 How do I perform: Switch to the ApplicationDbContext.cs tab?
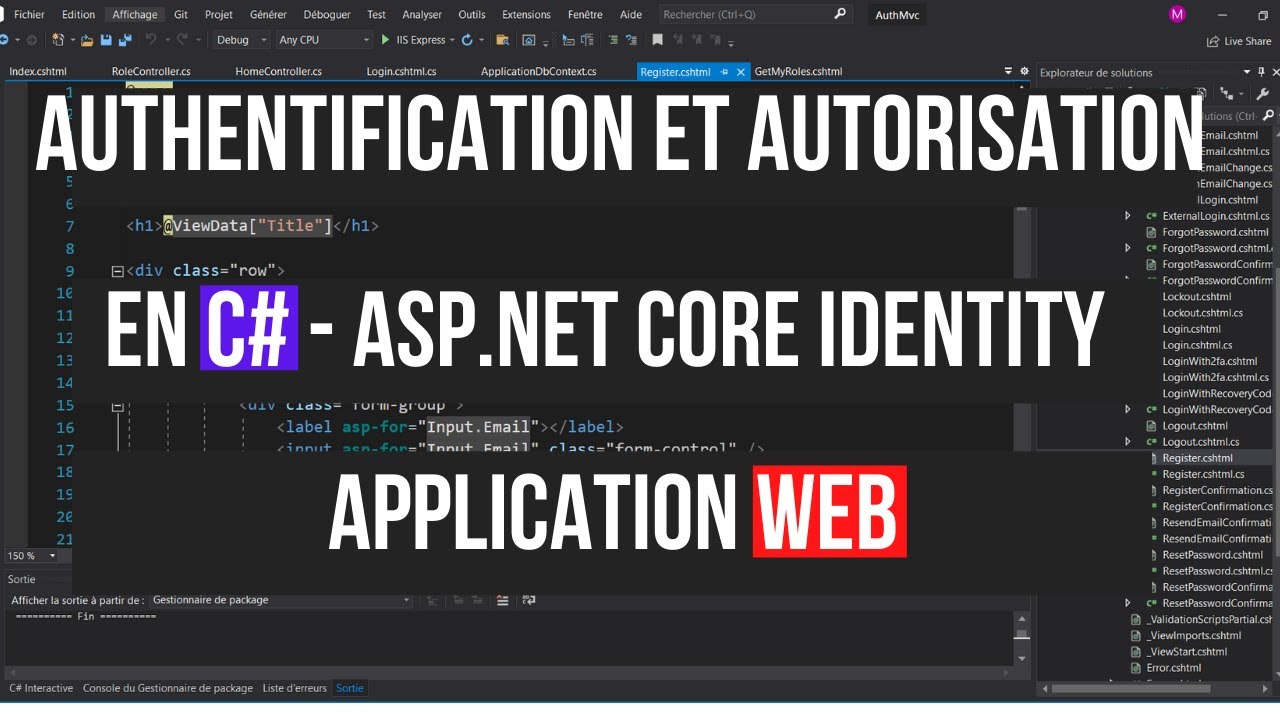(538, 72)
